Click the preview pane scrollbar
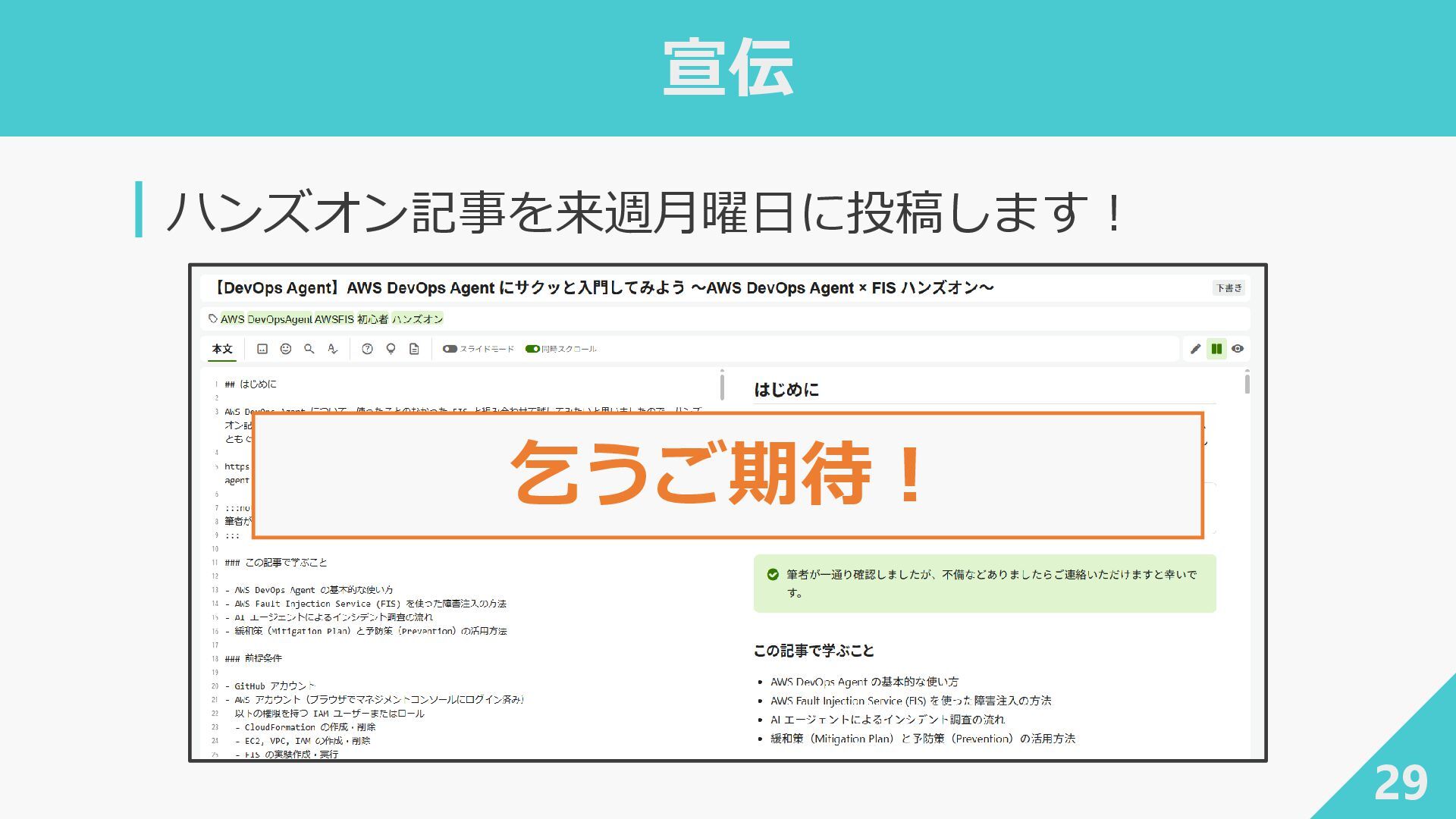The width and height of the screenshot is (1456, 819). pos(1247,383)
